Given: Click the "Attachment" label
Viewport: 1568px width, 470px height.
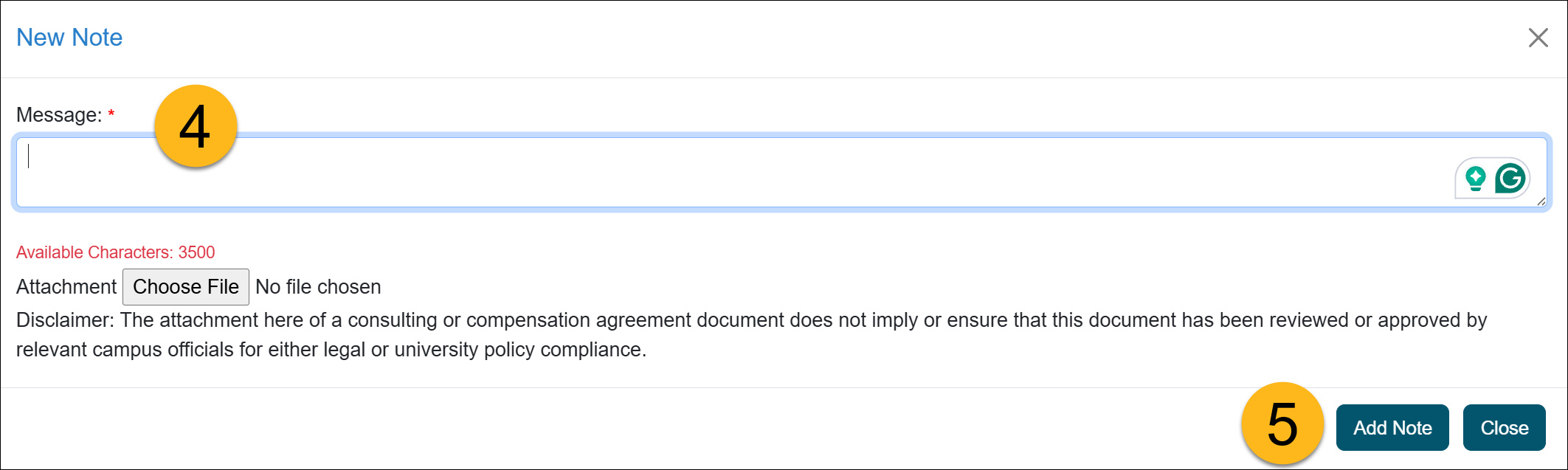Looking at the screenshot, I should click(x=66, y=287).
